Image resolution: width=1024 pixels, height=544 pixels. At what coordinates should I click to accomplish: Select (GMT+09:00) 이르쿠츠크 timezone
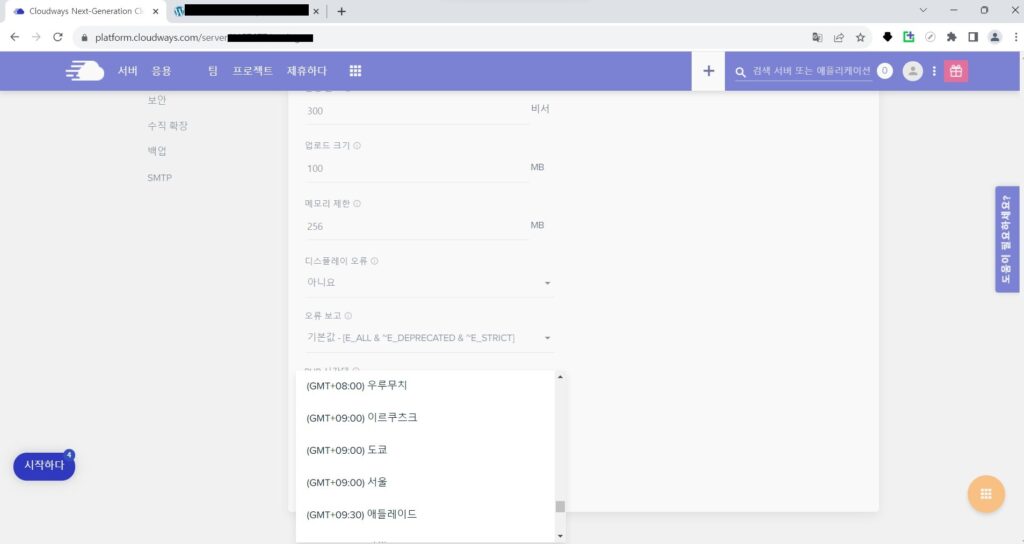pos(425,417)
